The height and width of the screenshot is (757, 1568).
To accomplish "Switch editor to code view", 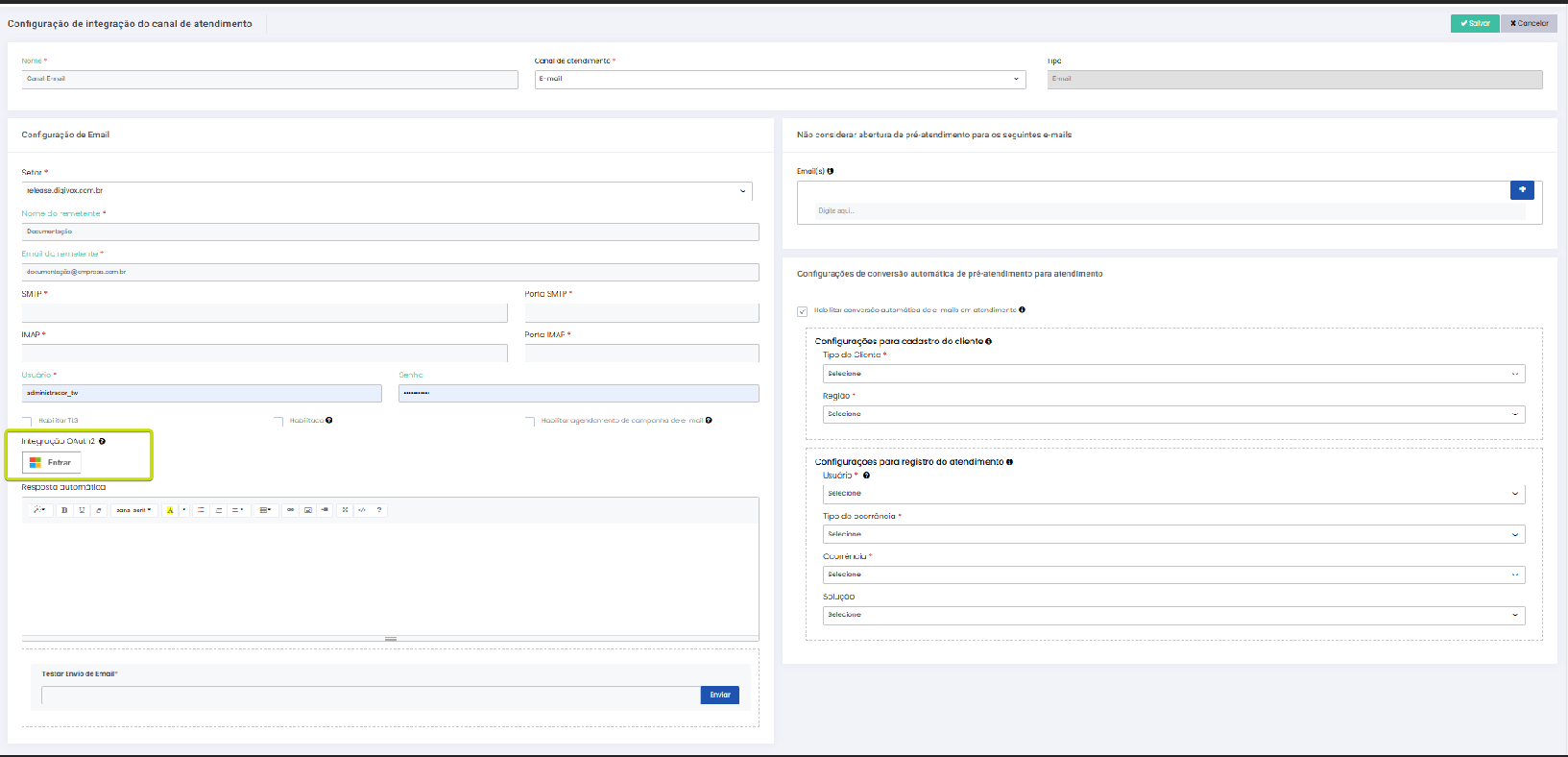I will 362,510.
